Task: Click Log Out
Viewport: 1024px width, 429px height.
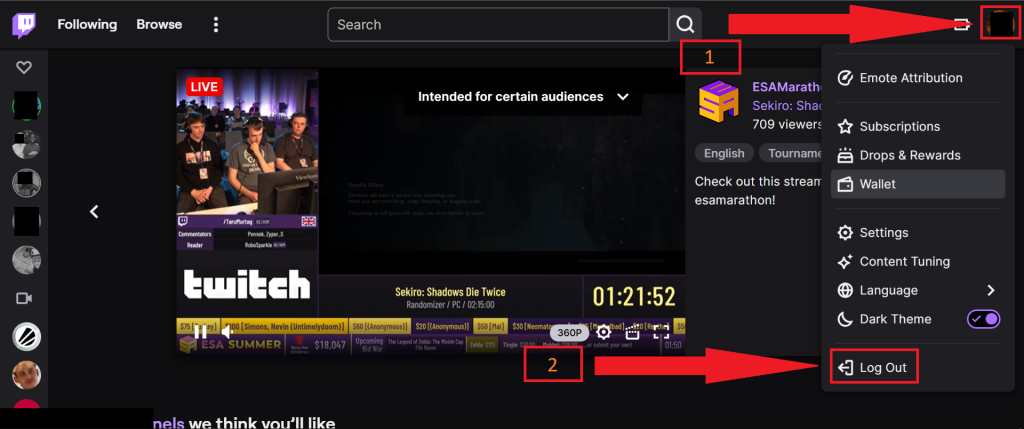Action: tap(874, 368)
